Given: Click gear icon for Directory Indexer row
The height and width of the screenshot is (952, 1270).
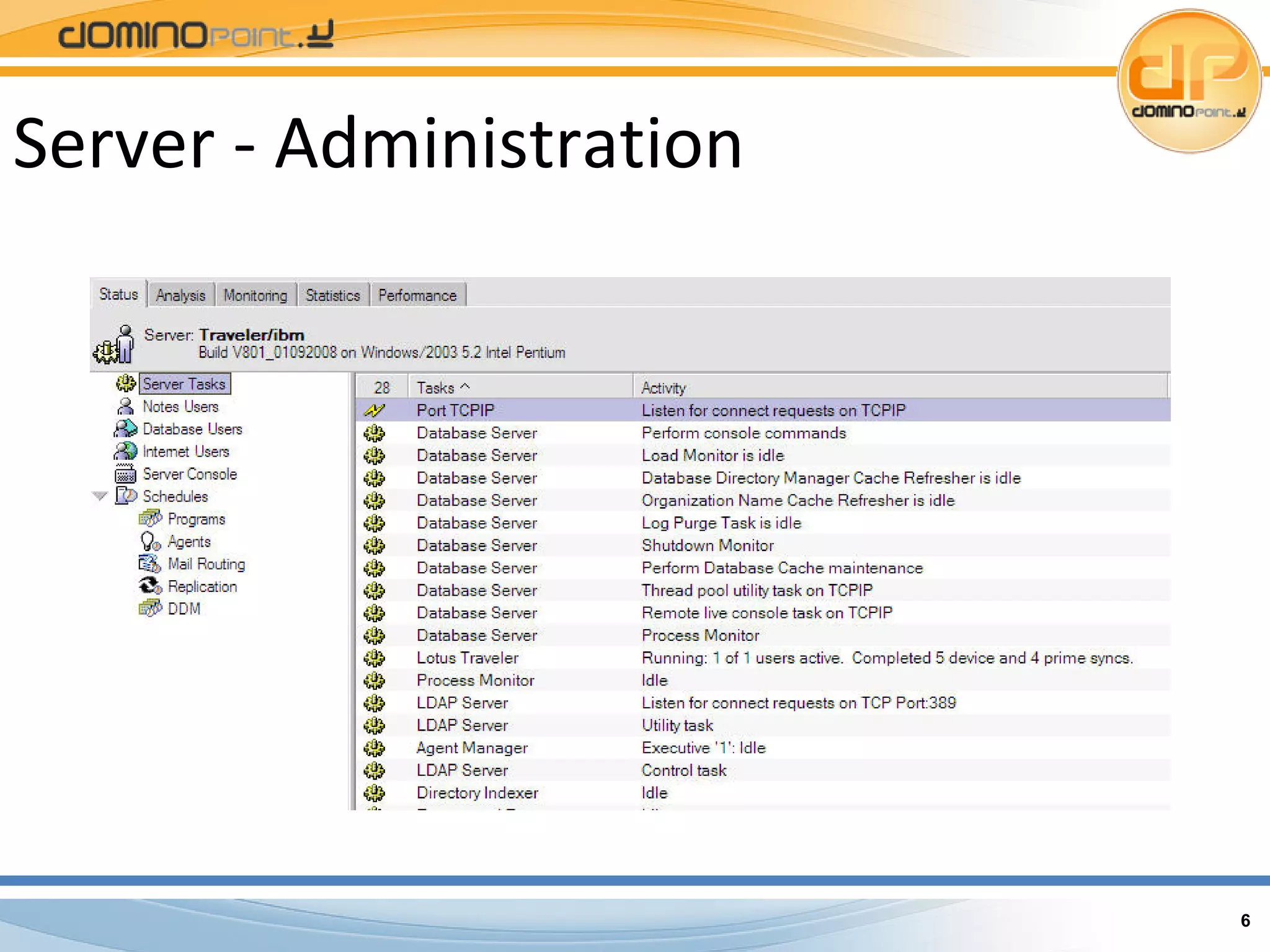Looking at the screenshot, I should (x=374, y=793).
